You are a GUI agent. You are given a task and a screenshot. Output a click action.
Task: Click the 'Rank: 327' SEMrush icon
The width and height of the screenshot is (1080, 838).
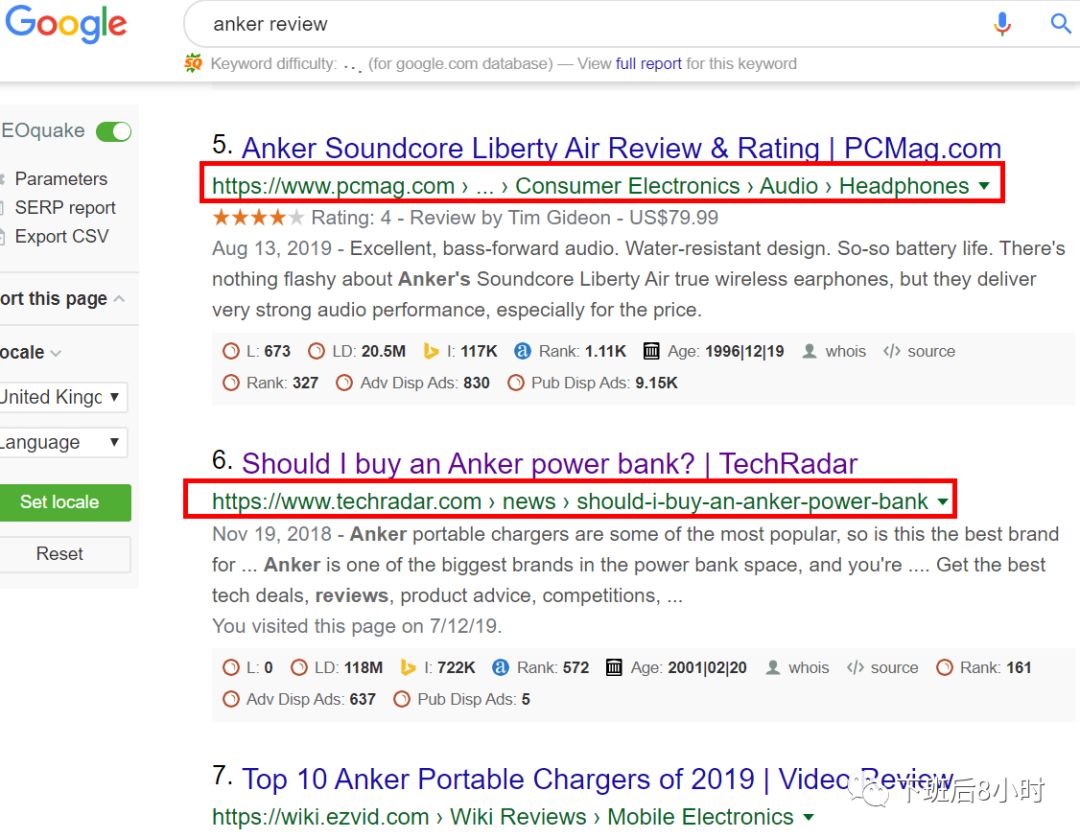(231, 383)
